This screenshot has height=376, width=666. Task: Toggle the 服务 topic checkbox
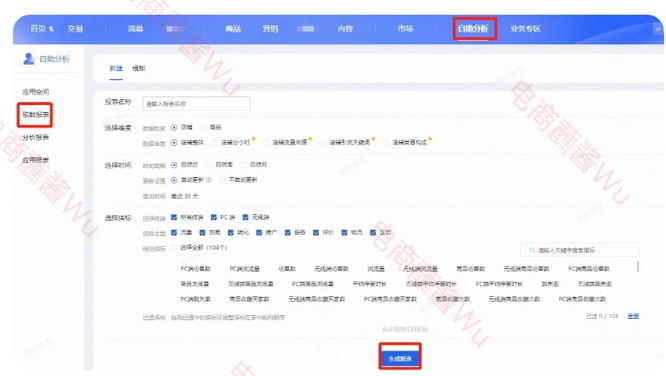tap(288, 232)
